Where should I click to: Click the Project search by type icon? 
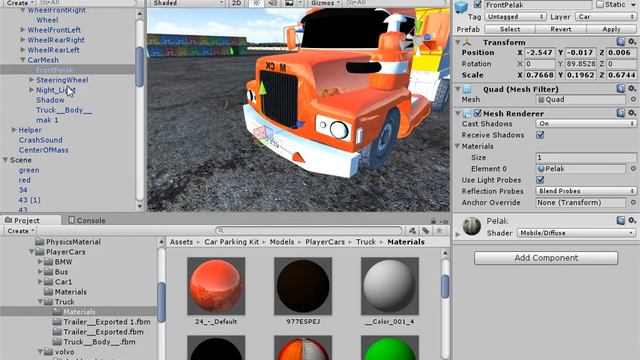click(x=412, y=231)
